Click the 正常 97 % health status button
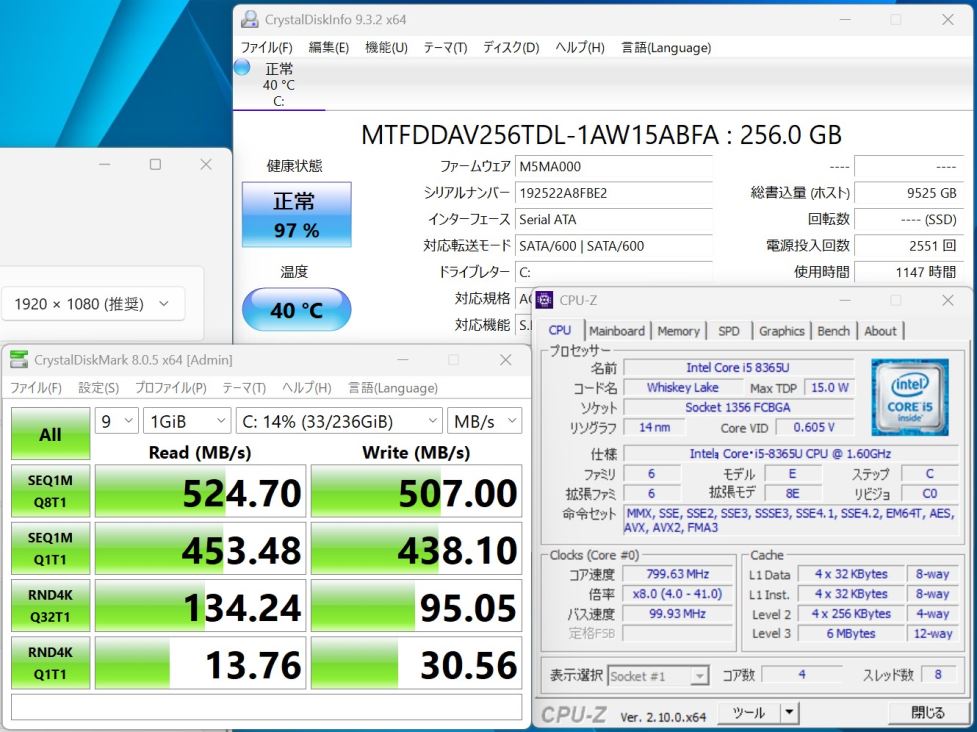This screenshot has height=732, width=977. pos(297,214)
